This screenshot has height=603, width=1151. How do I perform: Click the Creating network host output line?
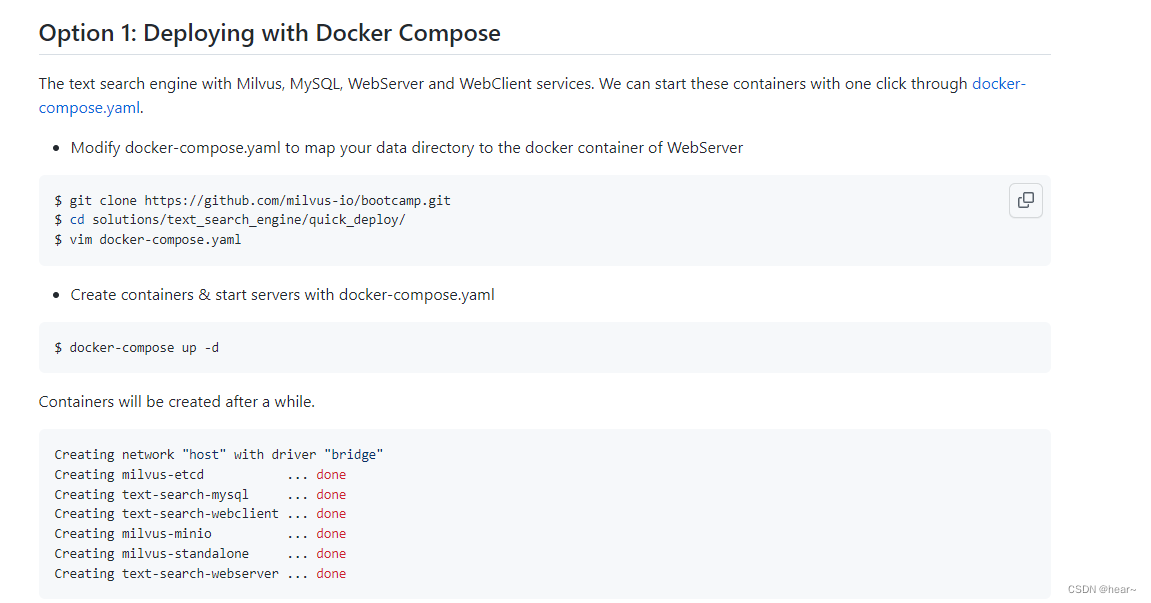click(x=219, y=455)
